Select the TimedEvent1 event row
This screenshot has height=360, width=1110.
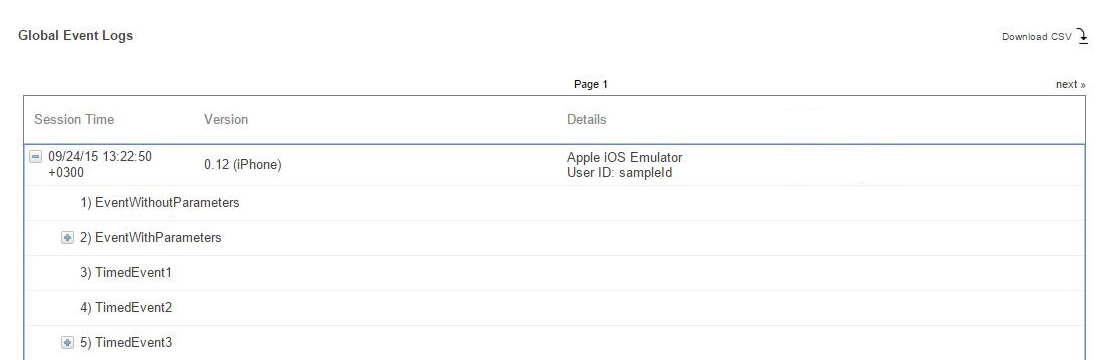pyautogui.click(x=554, y=273)
